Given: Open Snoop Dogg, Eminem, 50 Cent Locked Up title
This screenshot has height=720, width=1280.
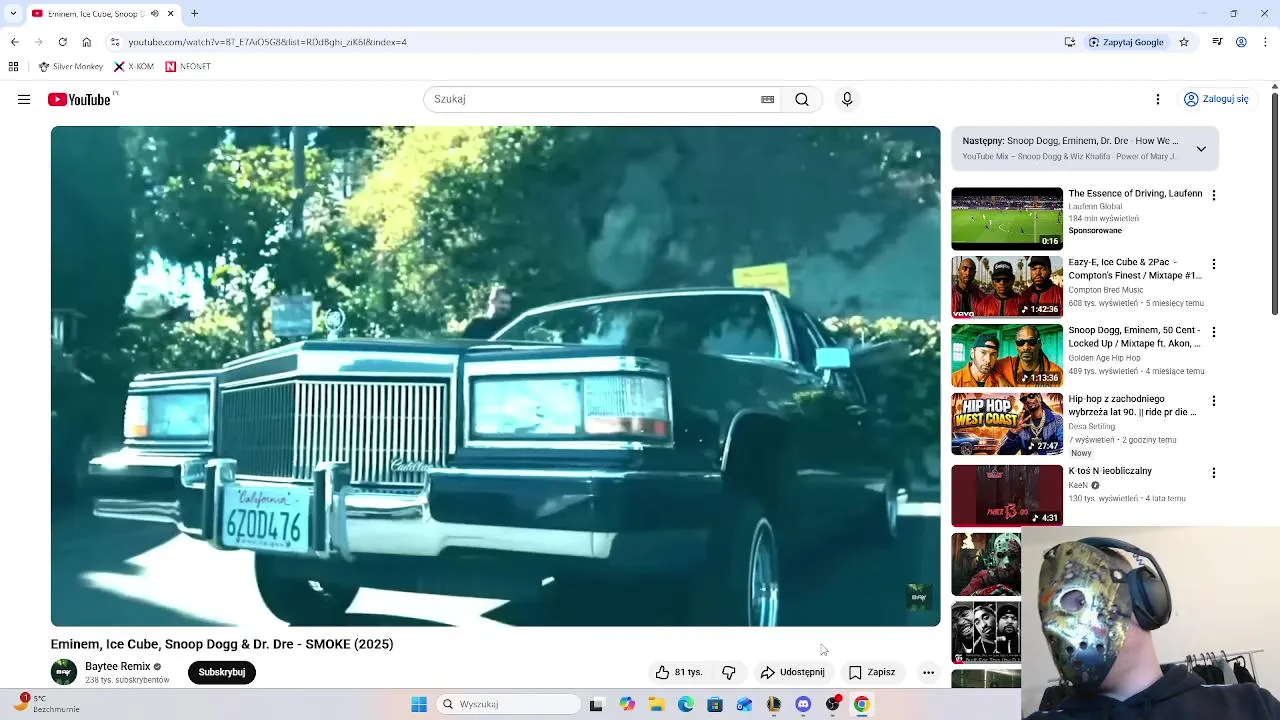Looking at the screenshot, I should [1134, 337].
